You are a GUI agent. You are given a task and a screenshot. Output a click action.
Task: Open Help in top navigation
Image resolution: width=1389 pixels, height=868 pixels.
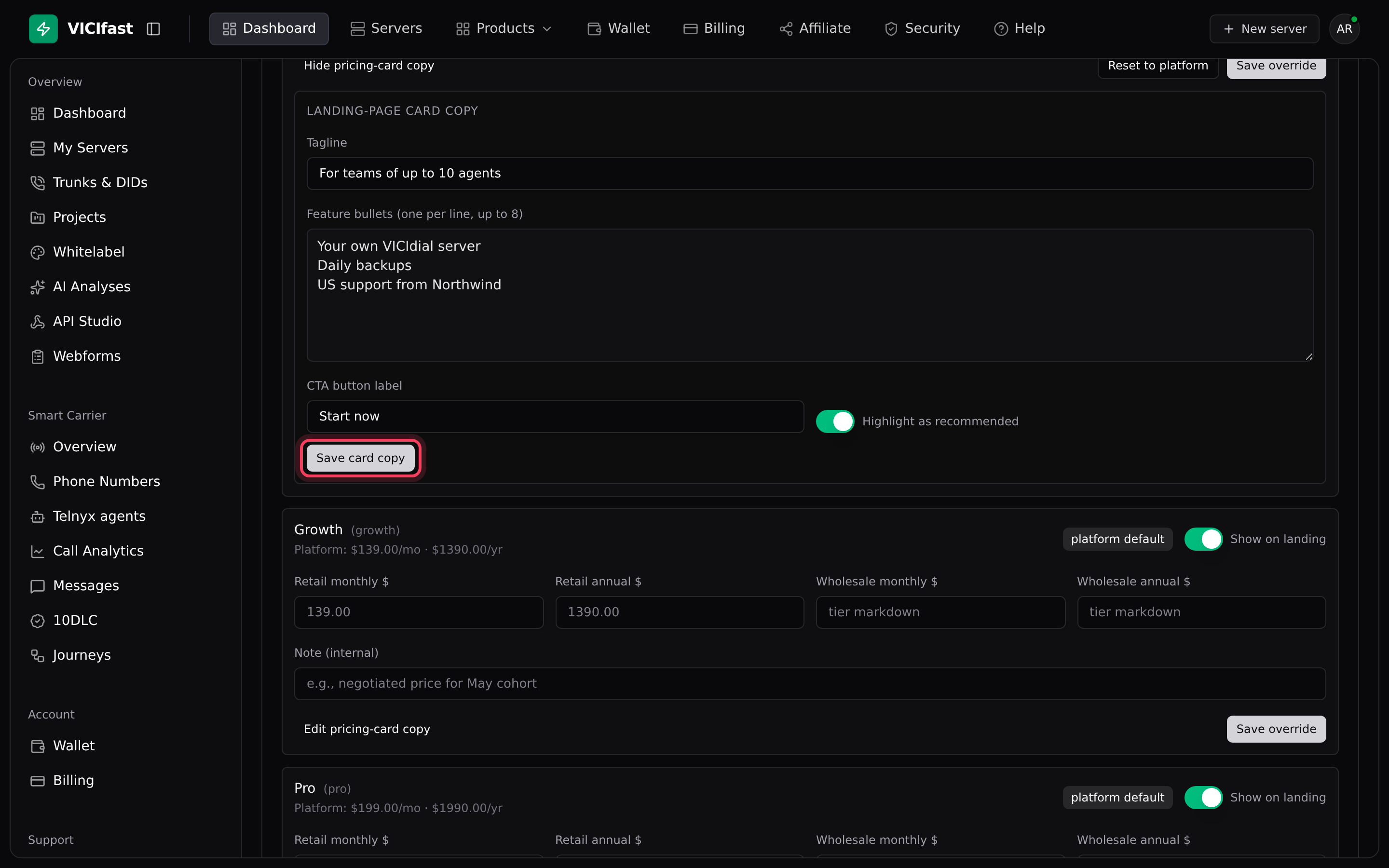[1020, 29]
